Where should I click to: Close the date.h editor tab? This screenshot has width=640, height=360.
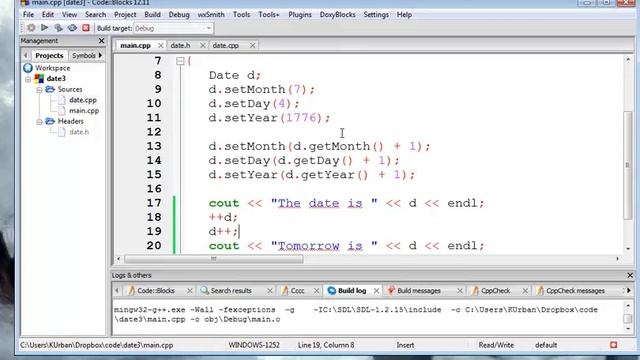pos(202,46)
